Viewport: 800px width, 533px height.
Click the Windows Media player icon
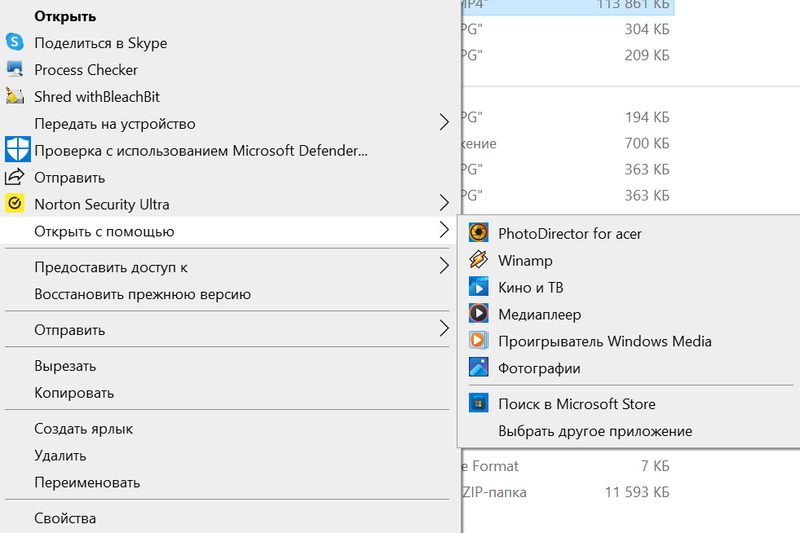pyautogui.click(x=479, y=340)
